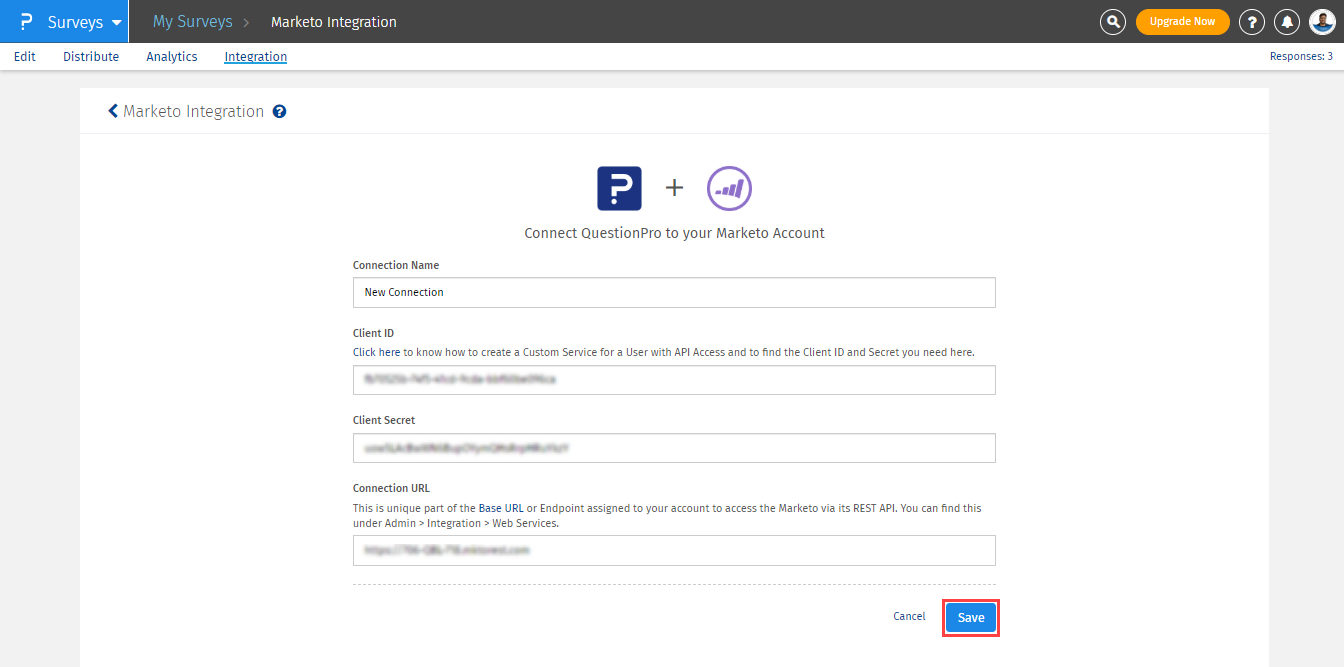Click the QuestionPro P icon in the graphic

[619, 188]
